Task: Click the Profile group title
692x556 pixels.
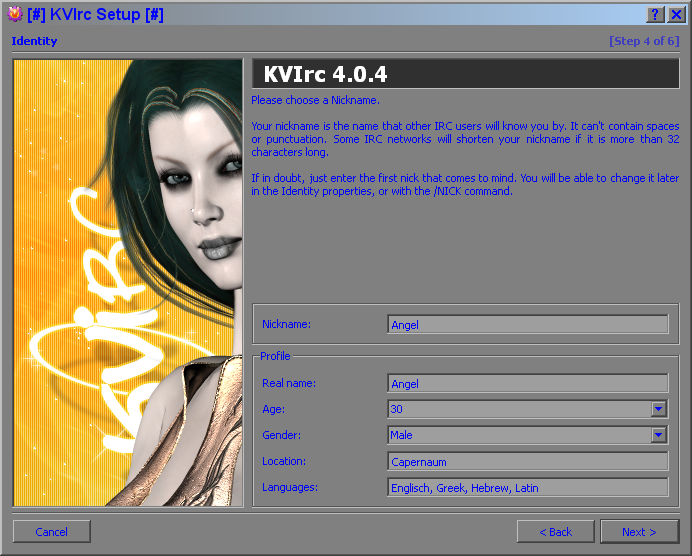Action: pyautogui.click(x=275, y=356)
